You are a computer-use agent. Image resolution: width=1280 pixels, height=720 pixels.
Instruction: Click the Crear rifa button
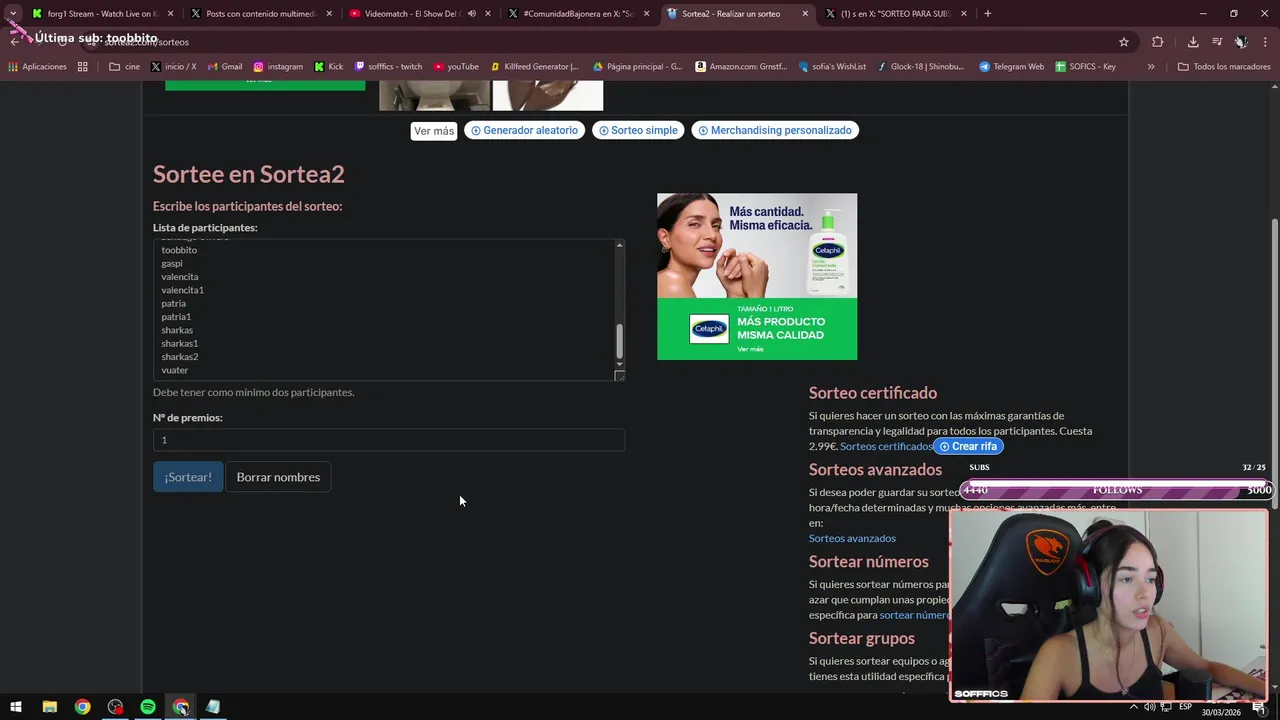968,446
